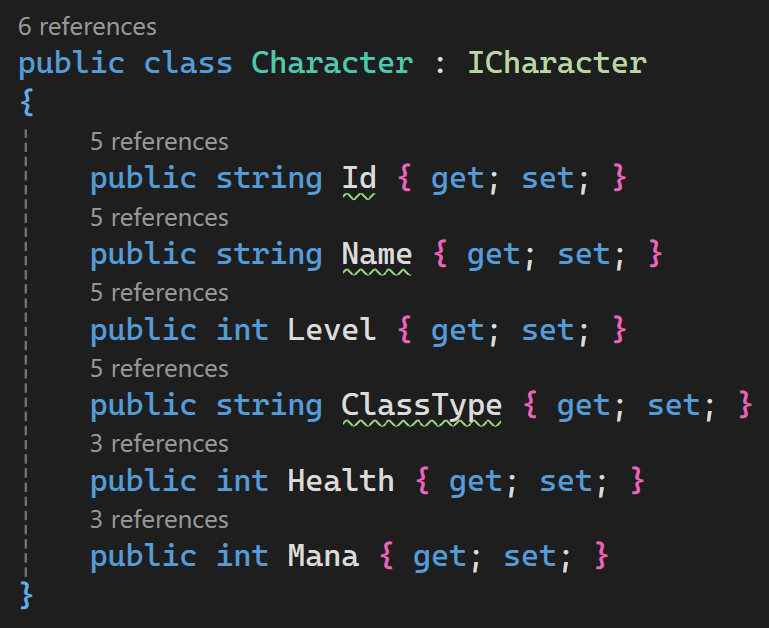Click the Mana property identifier
This screenshot has width=769, height=628.
pyautogui.click(x=323, y=556)
